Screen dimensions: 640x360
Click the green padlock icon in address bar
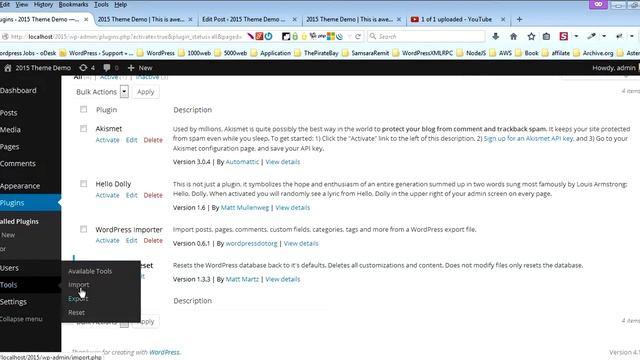tap(295, 36)
